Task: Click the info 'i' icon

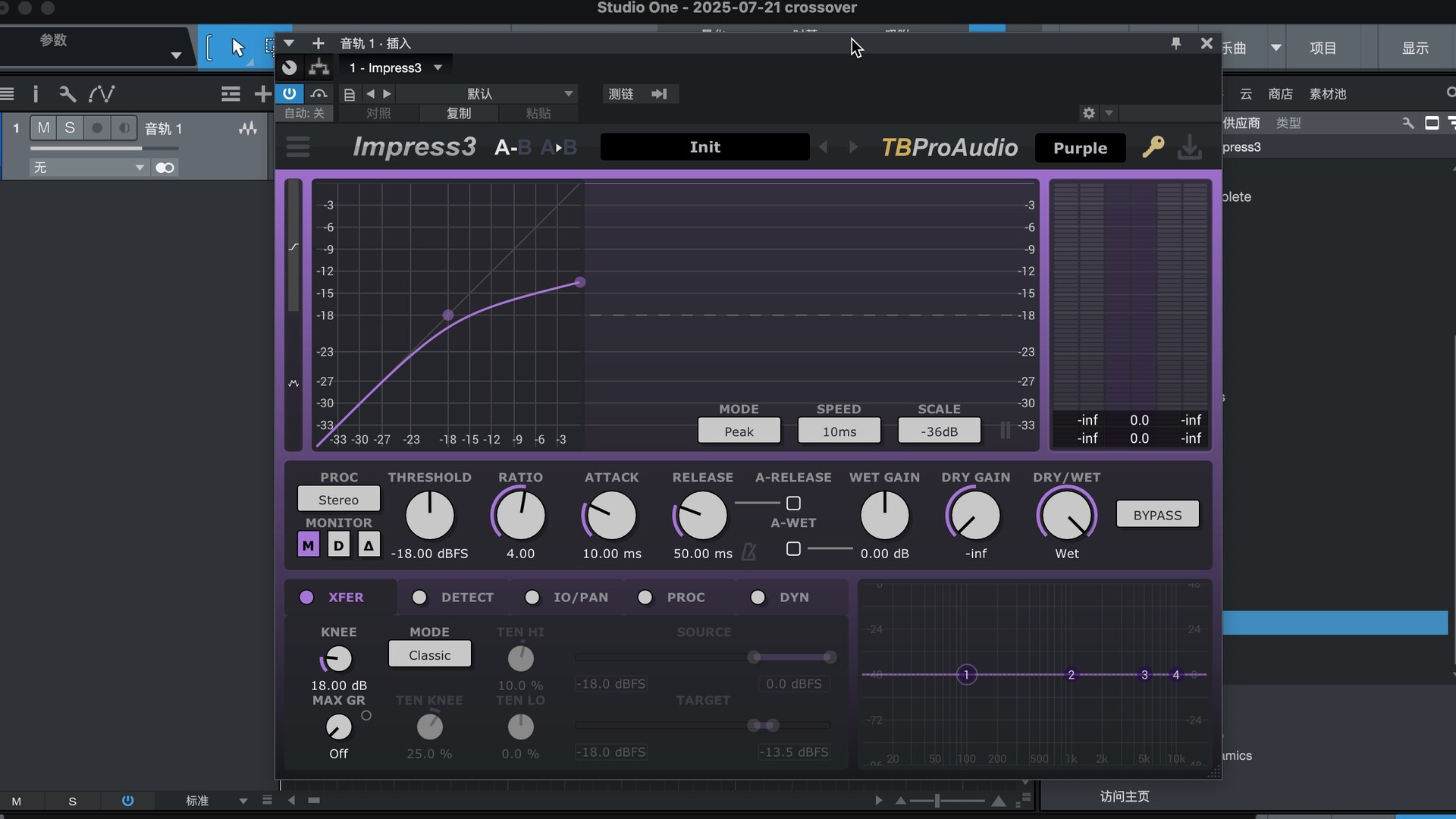Action: pyautogui.click(x=36, y=94)
